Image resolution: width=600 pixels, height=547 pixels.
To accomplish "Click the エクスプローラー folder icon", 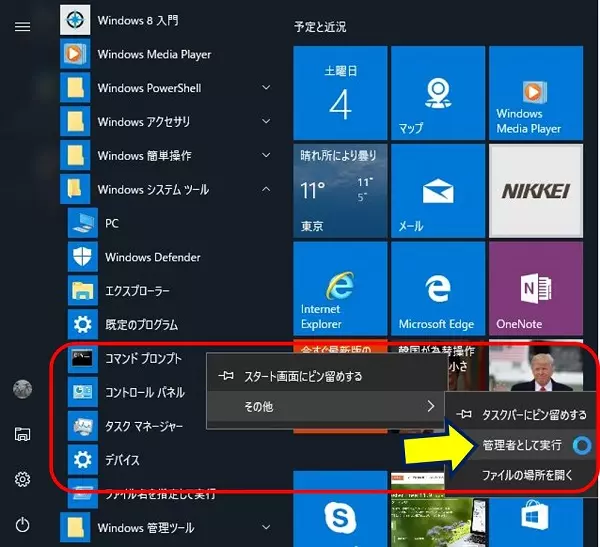I will (83, 291).
